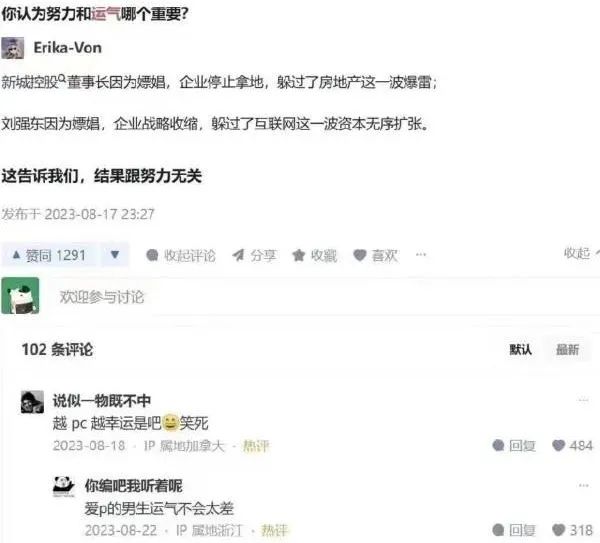
Task: Switch comment sorting to 最新
Action: [x=567, y=349]
